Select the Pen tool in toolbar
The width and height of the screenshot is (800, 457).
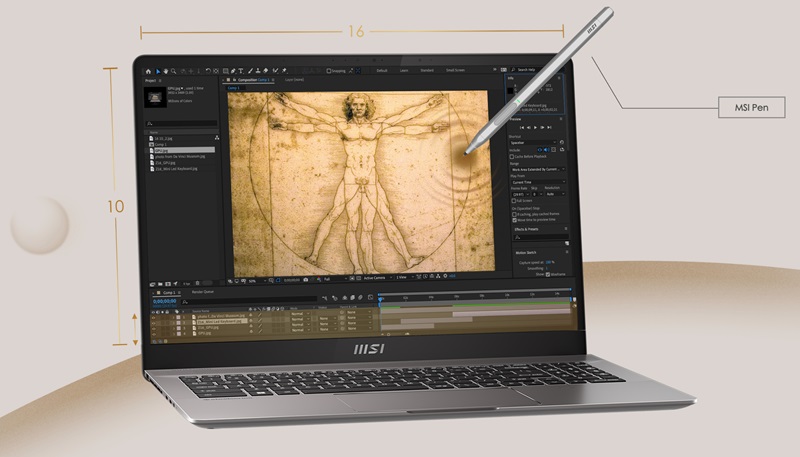pos(233,71)
